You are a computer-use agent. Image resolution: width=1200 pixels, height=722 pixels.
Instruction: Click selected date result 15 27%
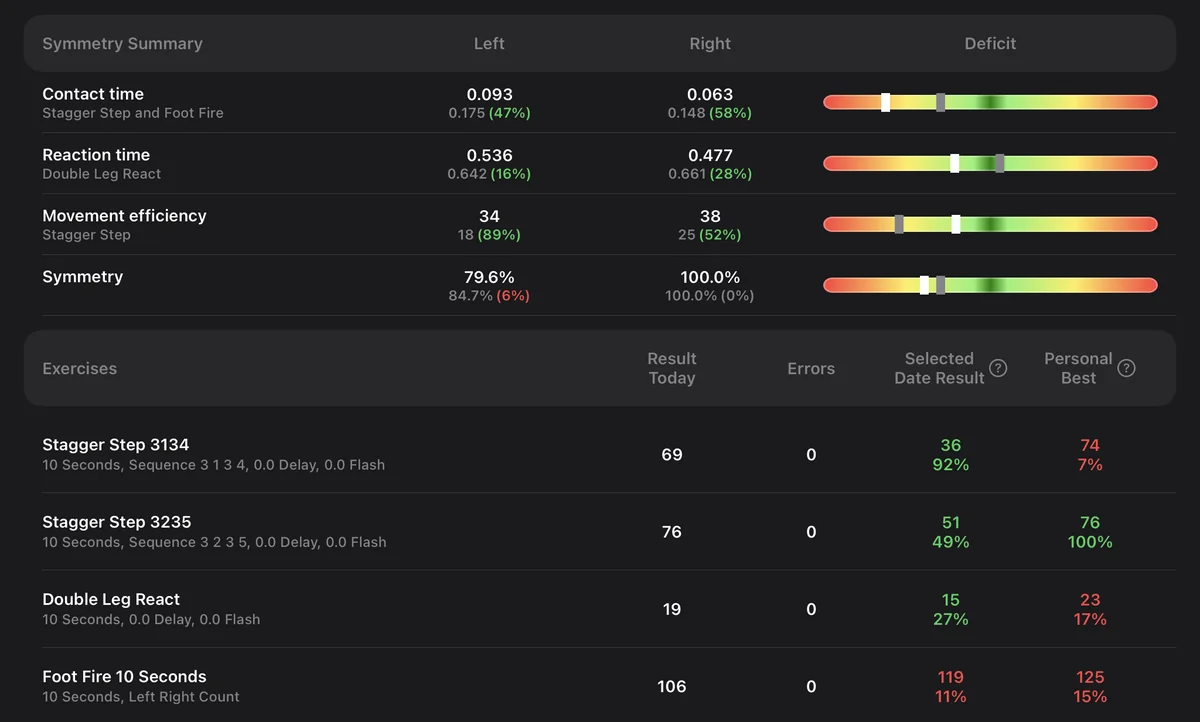pos(950,609)
